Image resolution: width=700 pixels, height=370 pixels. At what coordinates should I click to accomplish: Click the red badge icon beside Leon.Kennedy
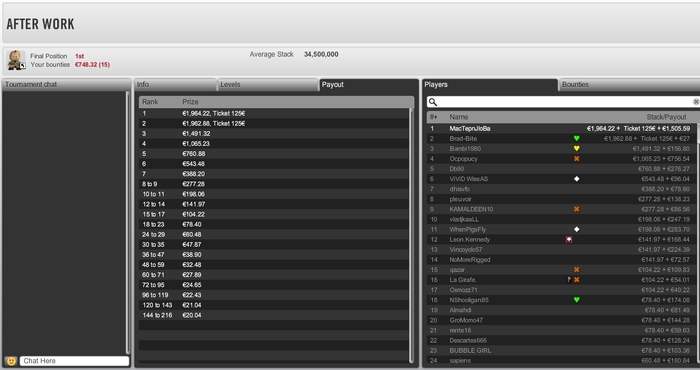point(569,239)
